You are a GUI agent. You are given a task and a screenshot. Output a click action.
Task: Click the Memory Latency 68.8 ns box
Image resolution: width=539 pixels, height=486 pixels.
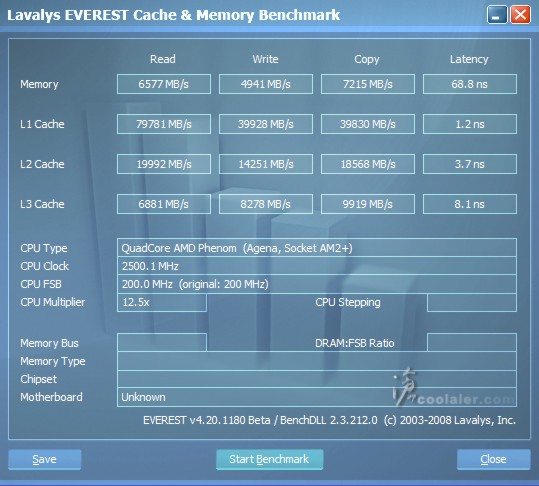click(x=470, y=84)
